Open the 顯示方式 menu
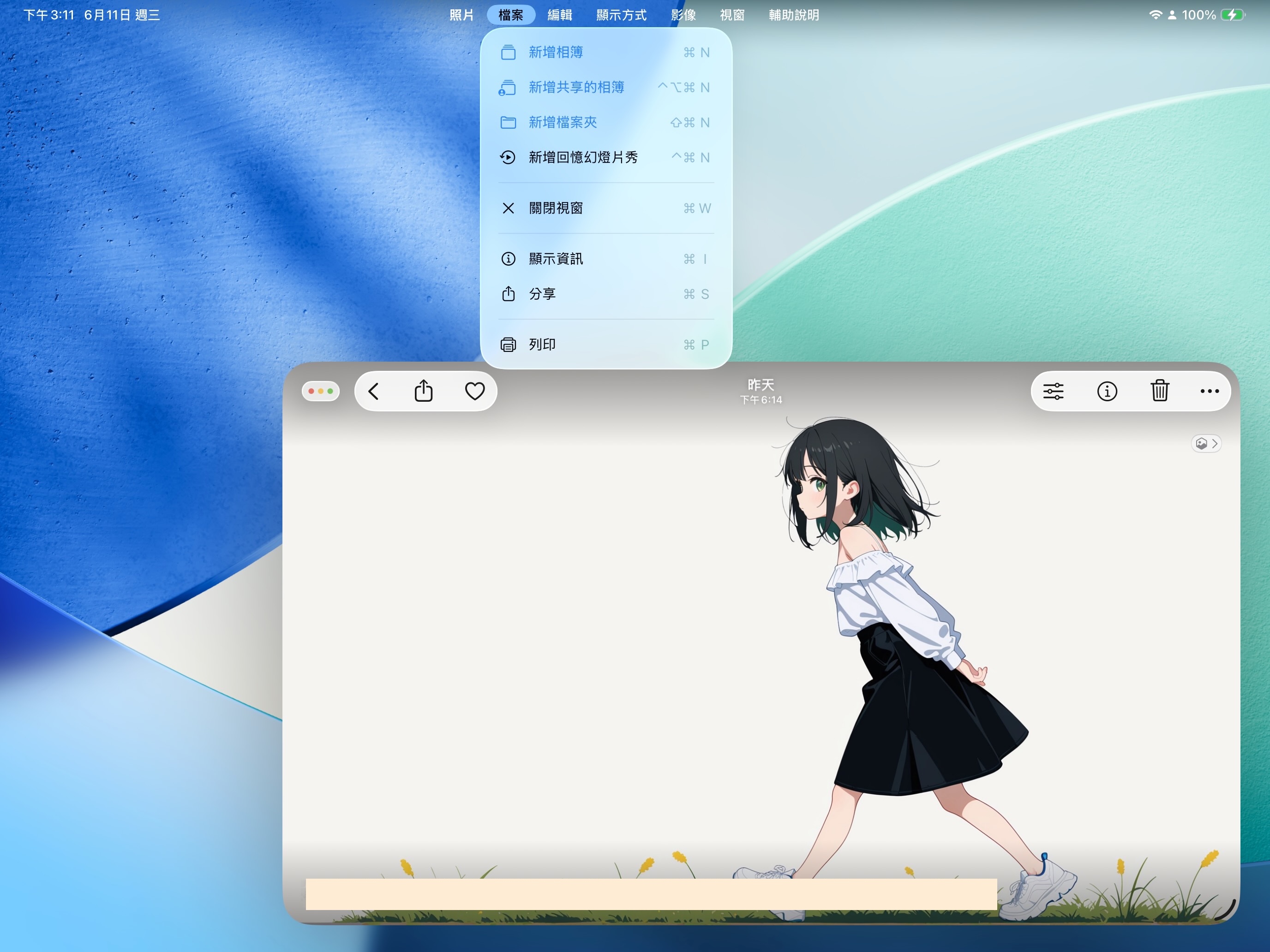This screenshot has height=952, width=1270. [621, 15]
